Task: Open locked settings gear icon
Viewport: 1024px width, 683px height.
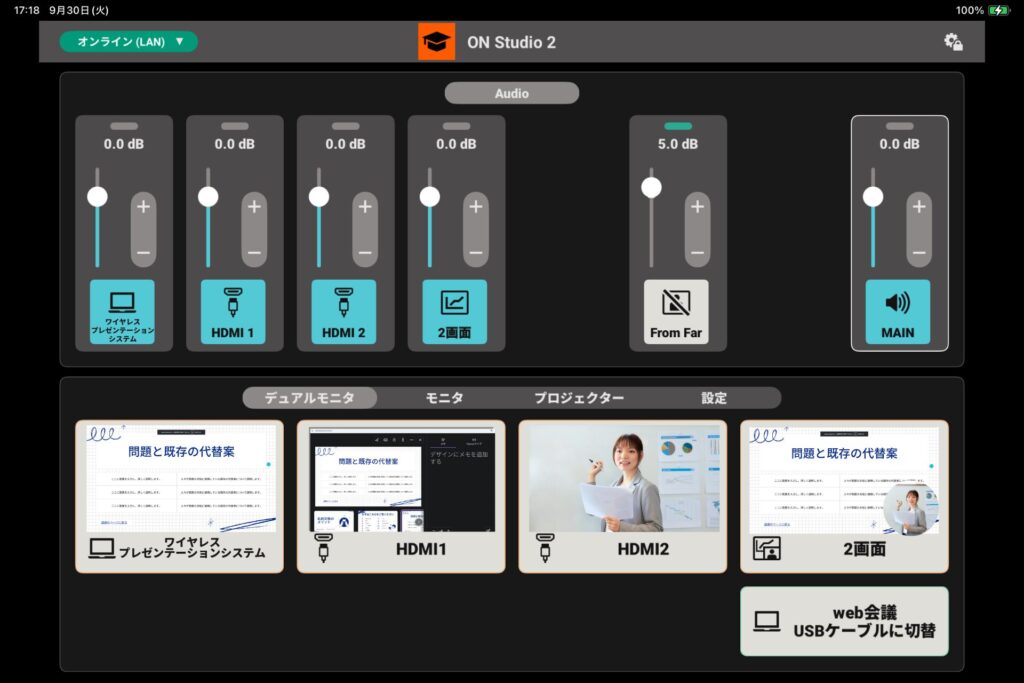Action: (x=953, y=42)
